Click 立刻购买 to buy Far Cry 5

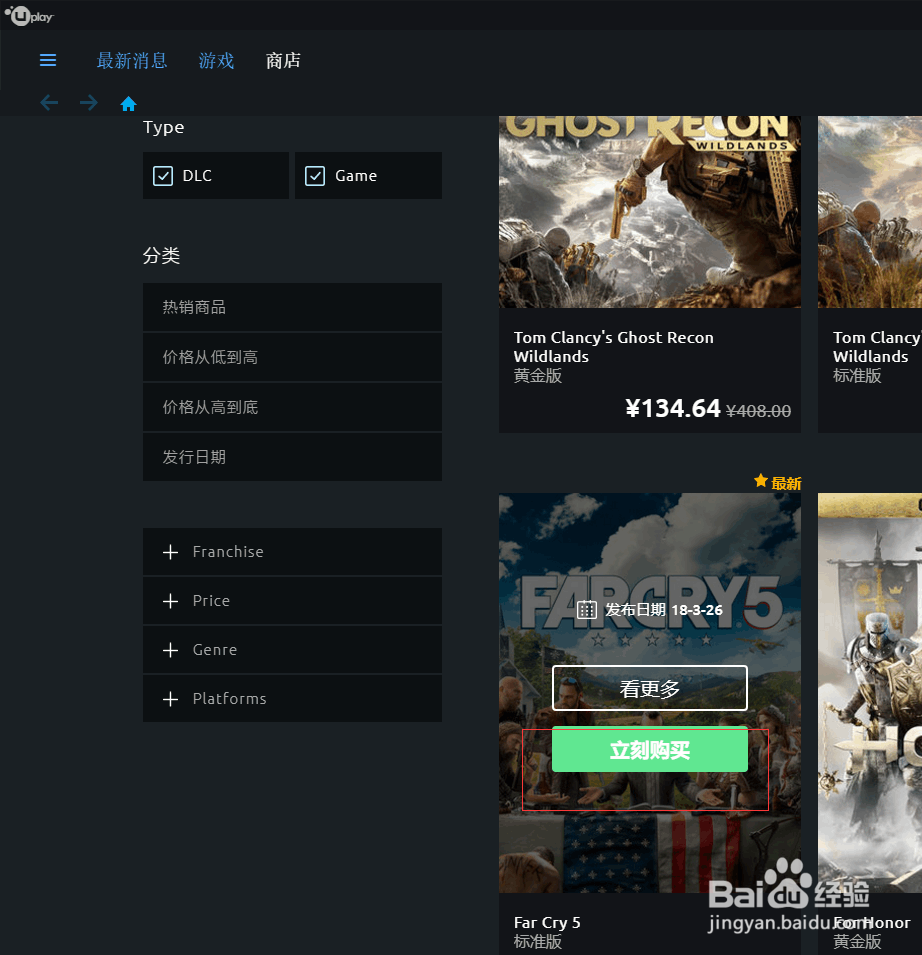click(x=650, y=750)
